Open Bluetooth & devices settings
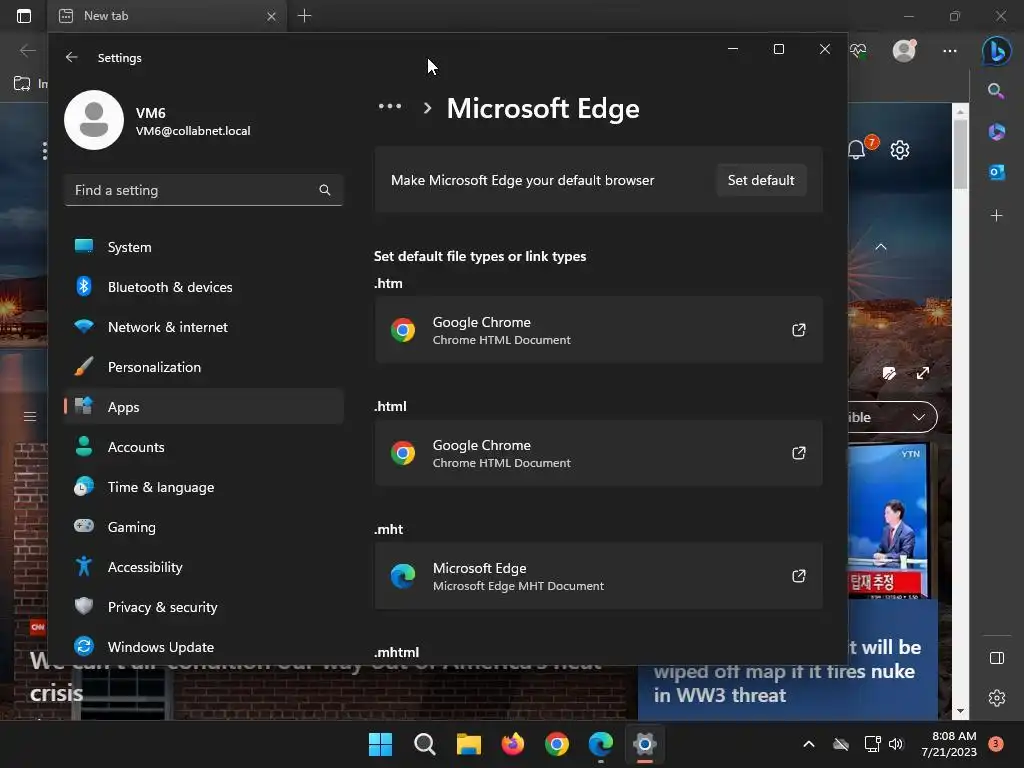The image size is (1024, 768). (203, 287)
